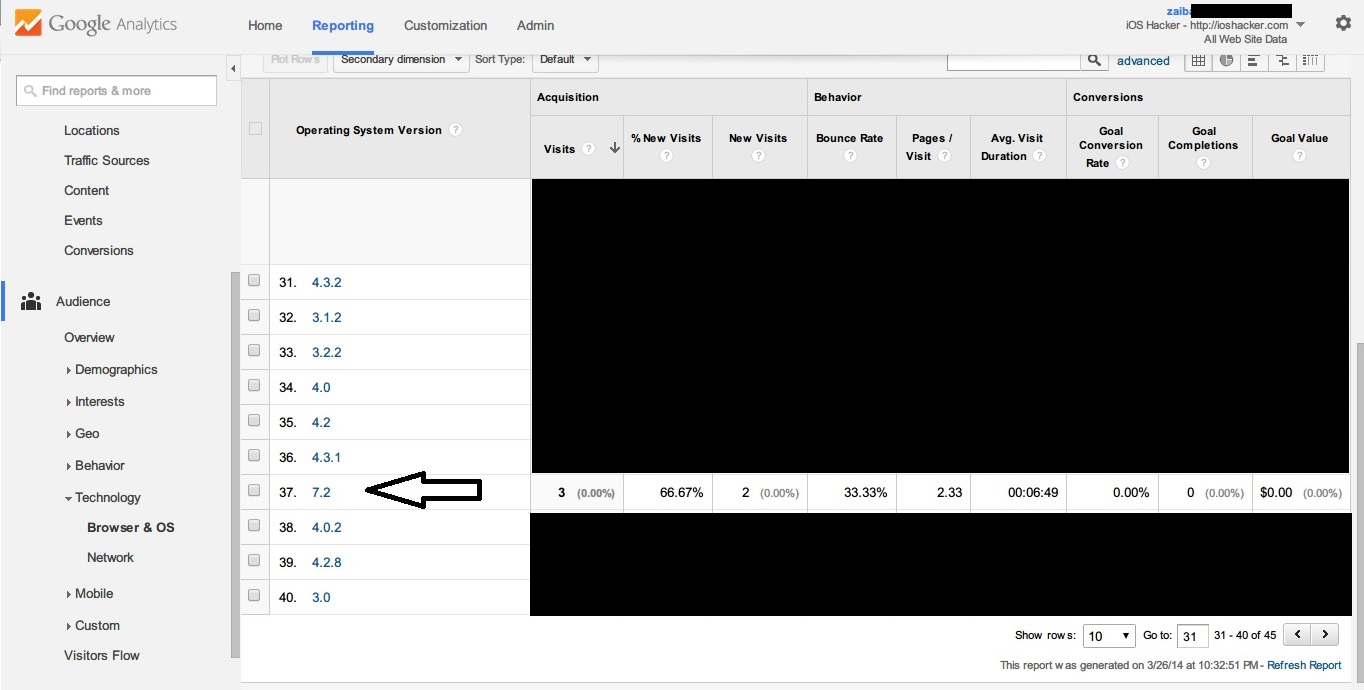The image size is (1364, 690).
Task: Click the Find reports & more field
Action: coord(117,90)
